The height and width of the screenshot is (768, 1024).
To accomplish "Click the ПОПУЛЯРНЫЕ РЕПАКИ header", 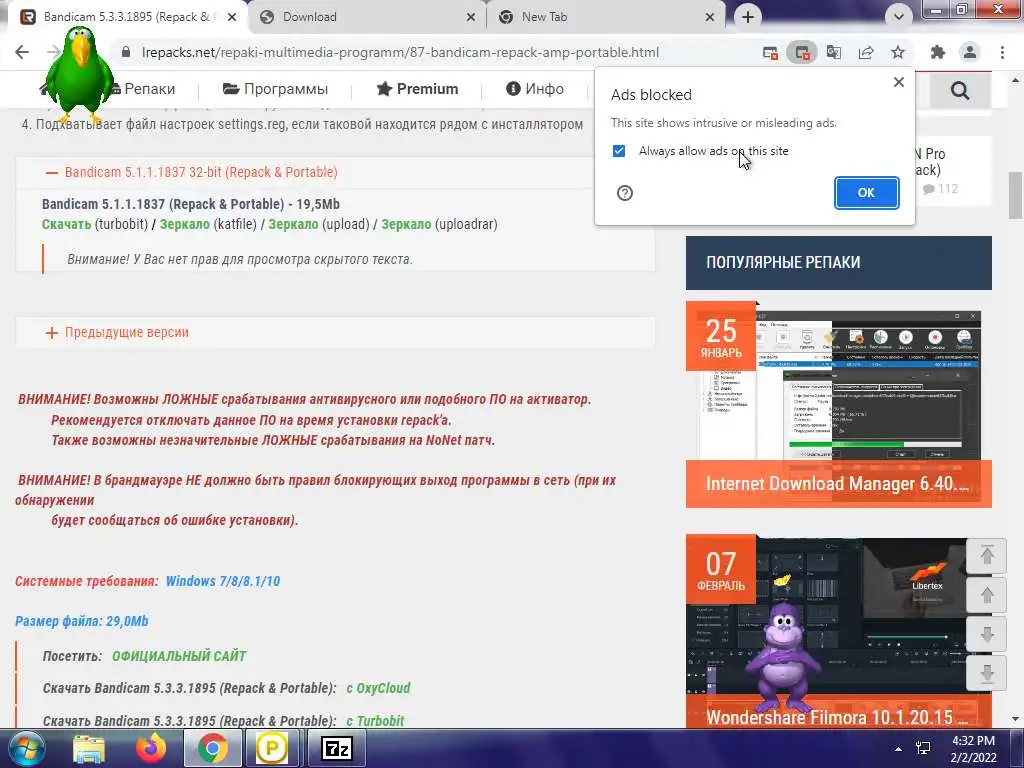I will click(839, 263).
